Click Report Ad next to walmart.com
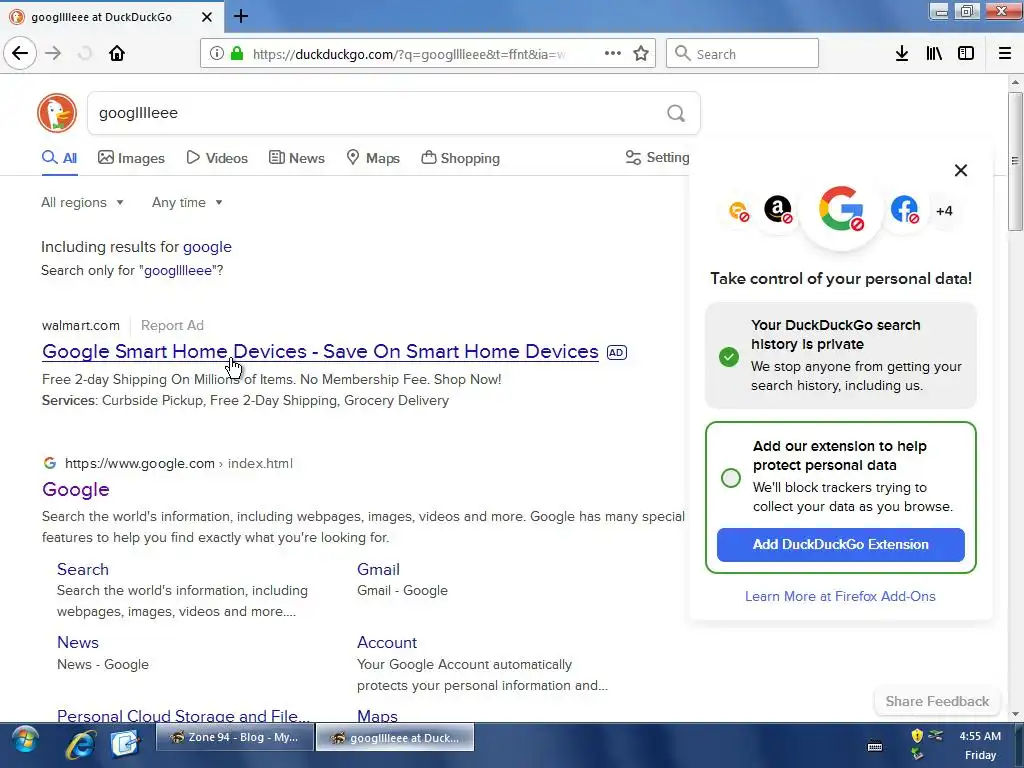Screen dimensions: 1024x768 tap(172, 325)
